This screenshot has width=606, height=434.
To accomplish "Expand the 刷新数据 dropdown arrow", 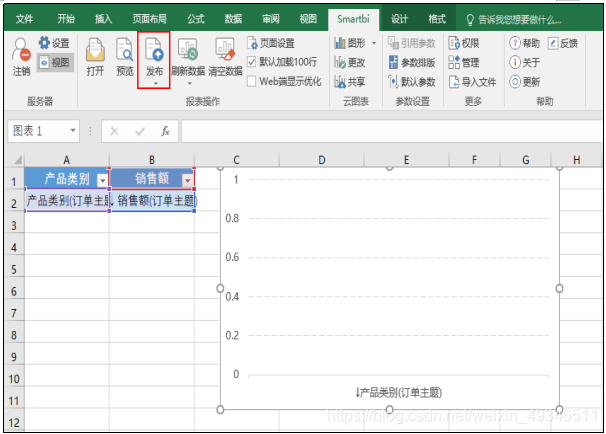I will point(189,83).
